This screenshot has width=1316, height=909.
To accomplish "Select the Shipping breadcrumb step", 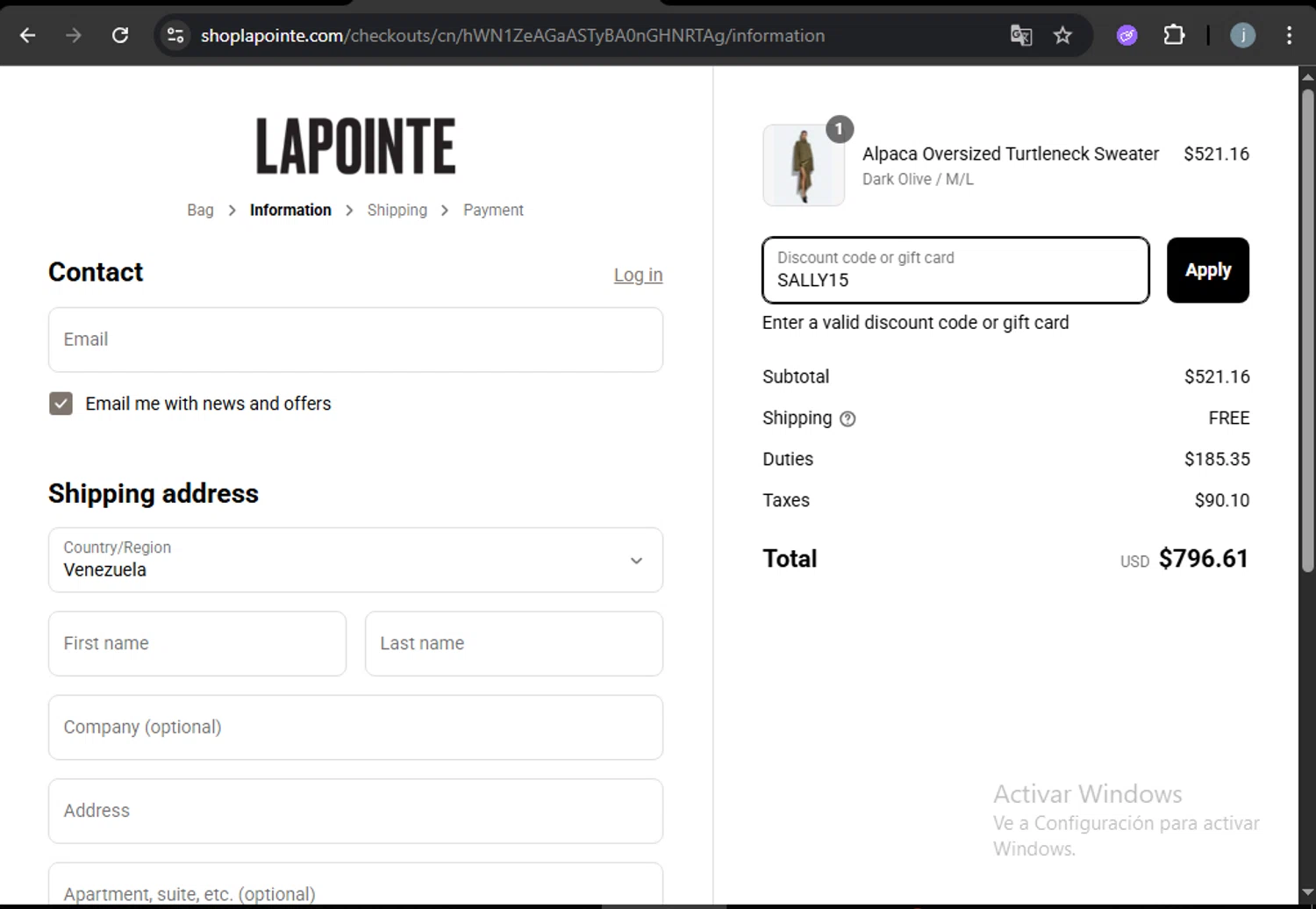I will [397, 210].
